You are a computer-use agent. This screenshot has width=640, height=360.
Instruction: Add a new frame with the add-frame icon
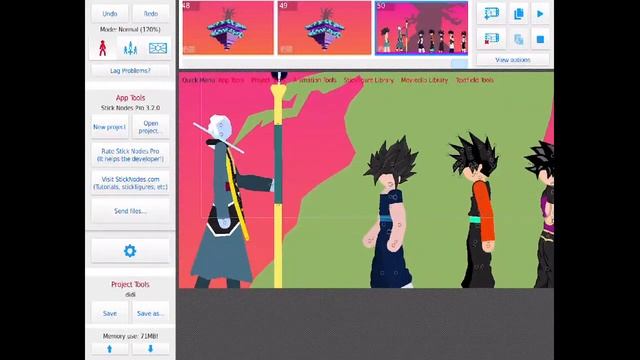[491, 13]
